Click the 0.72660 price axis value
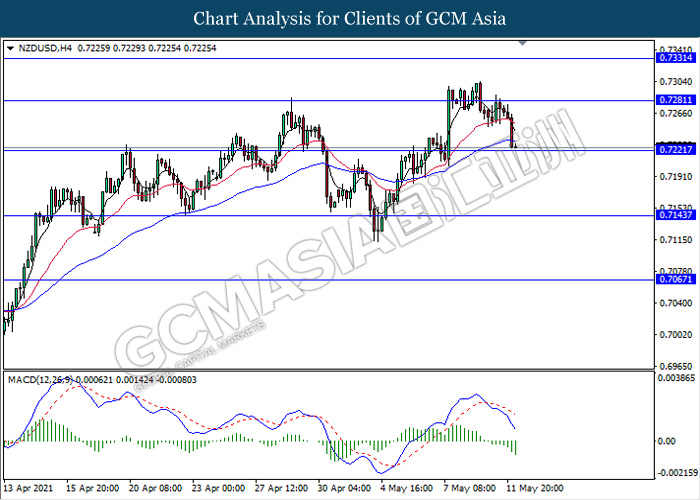The image size is (700, 500). pos(676,113)
